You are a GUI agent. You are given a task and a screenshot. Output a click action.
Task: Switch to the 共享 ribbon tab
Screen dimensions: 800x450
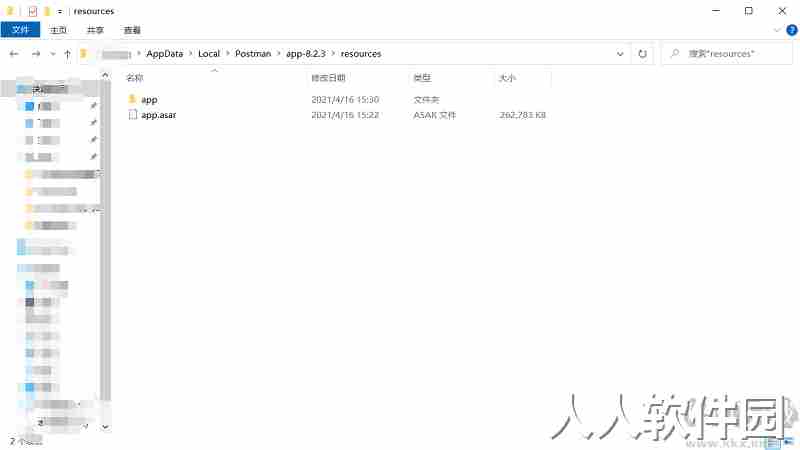pyautogui.click(x=95, y=30)
